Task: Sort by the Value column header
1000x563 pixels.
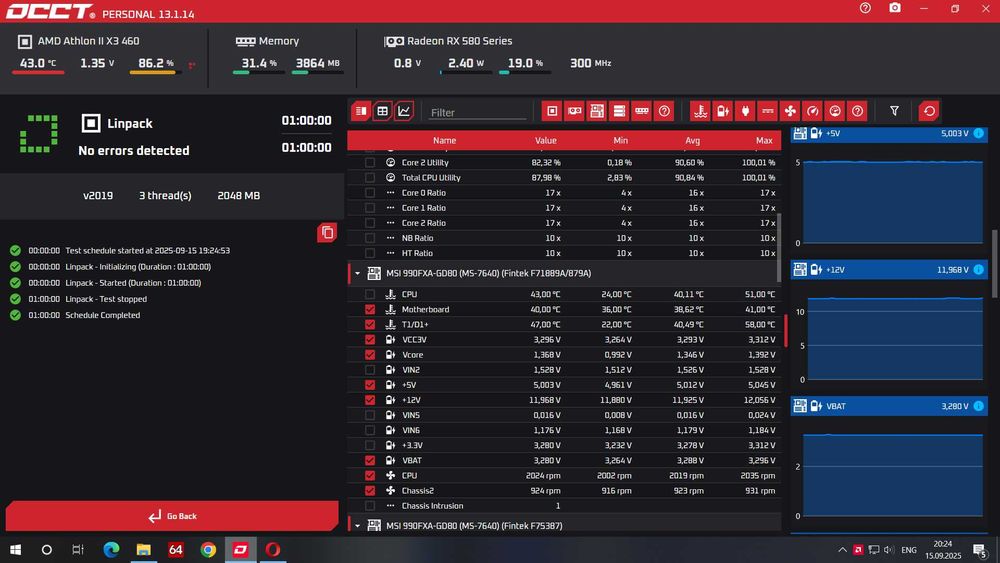Action: (545, 140)
